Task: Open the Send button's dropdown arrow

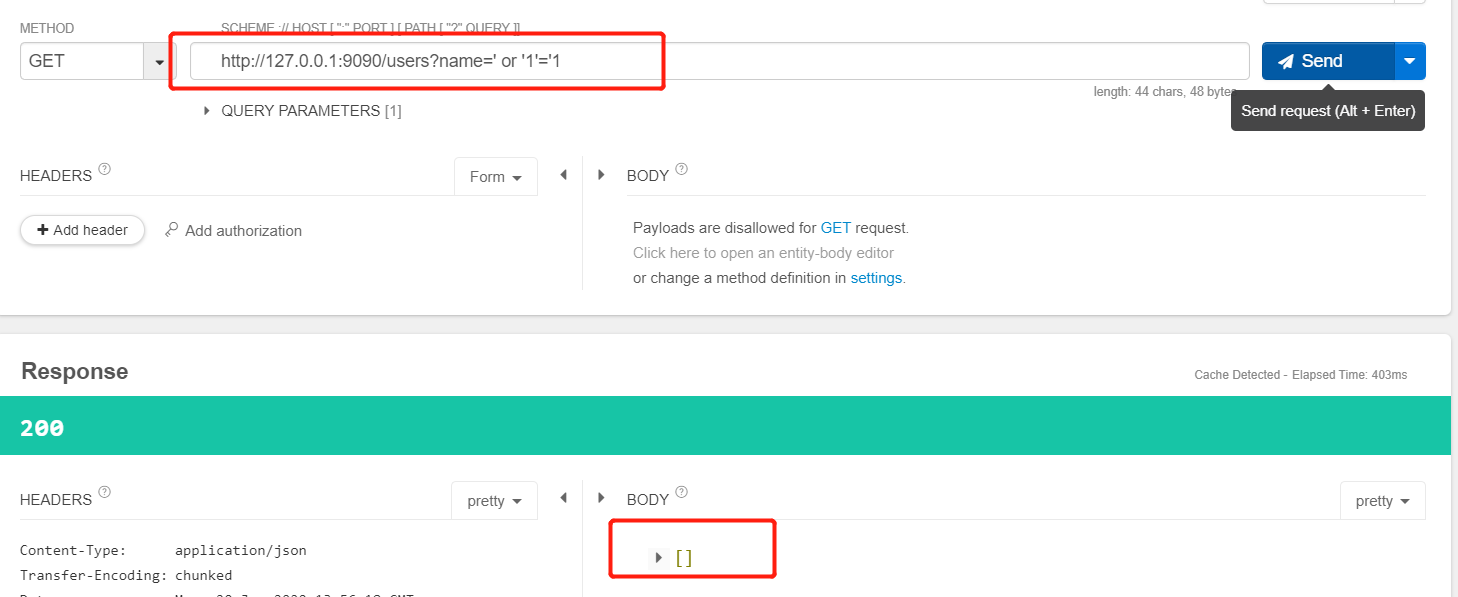Action: click(1409, 61)
